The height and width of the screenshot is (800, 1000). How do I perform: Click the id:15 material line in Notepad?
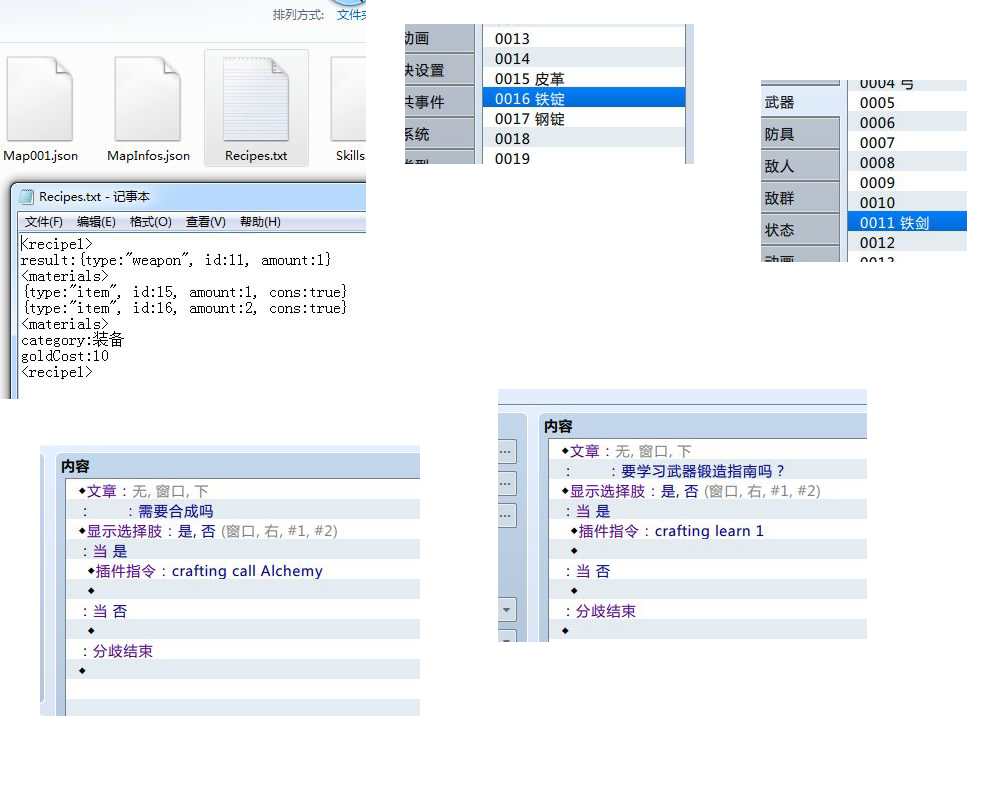click(185, 292)
